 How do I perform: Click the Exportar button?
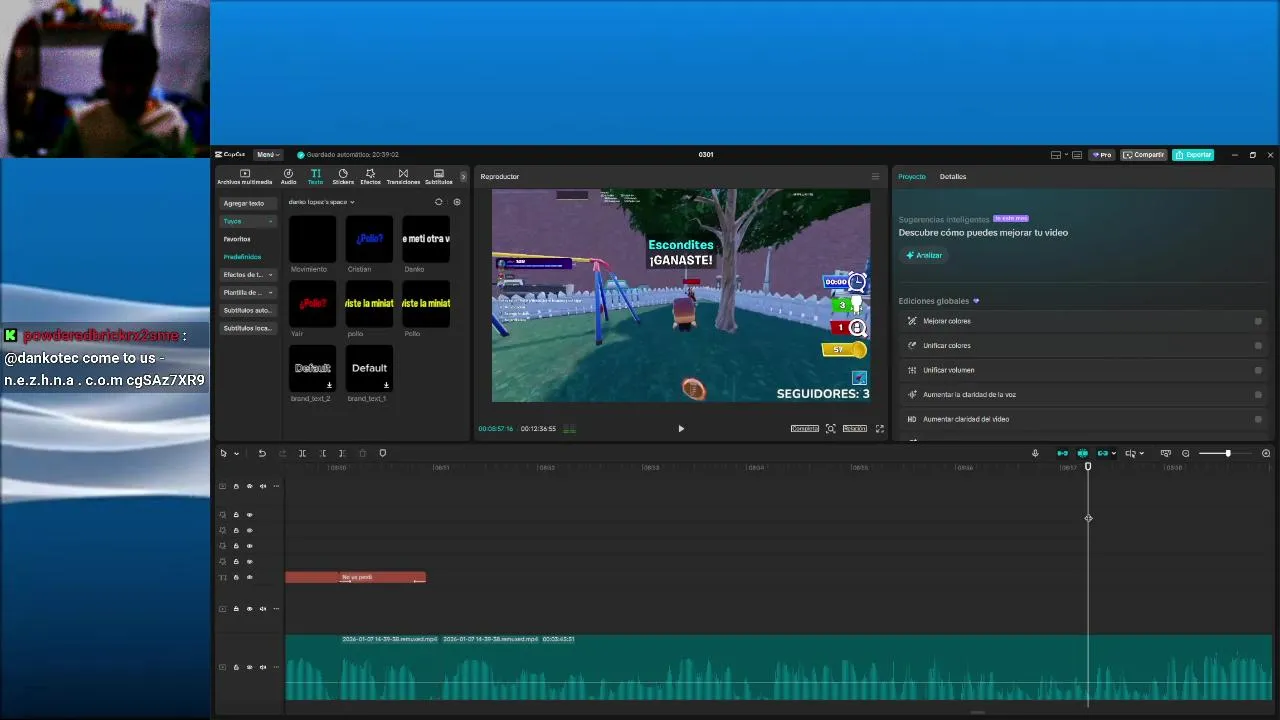pyautogui.click(x=1193, y=155)
